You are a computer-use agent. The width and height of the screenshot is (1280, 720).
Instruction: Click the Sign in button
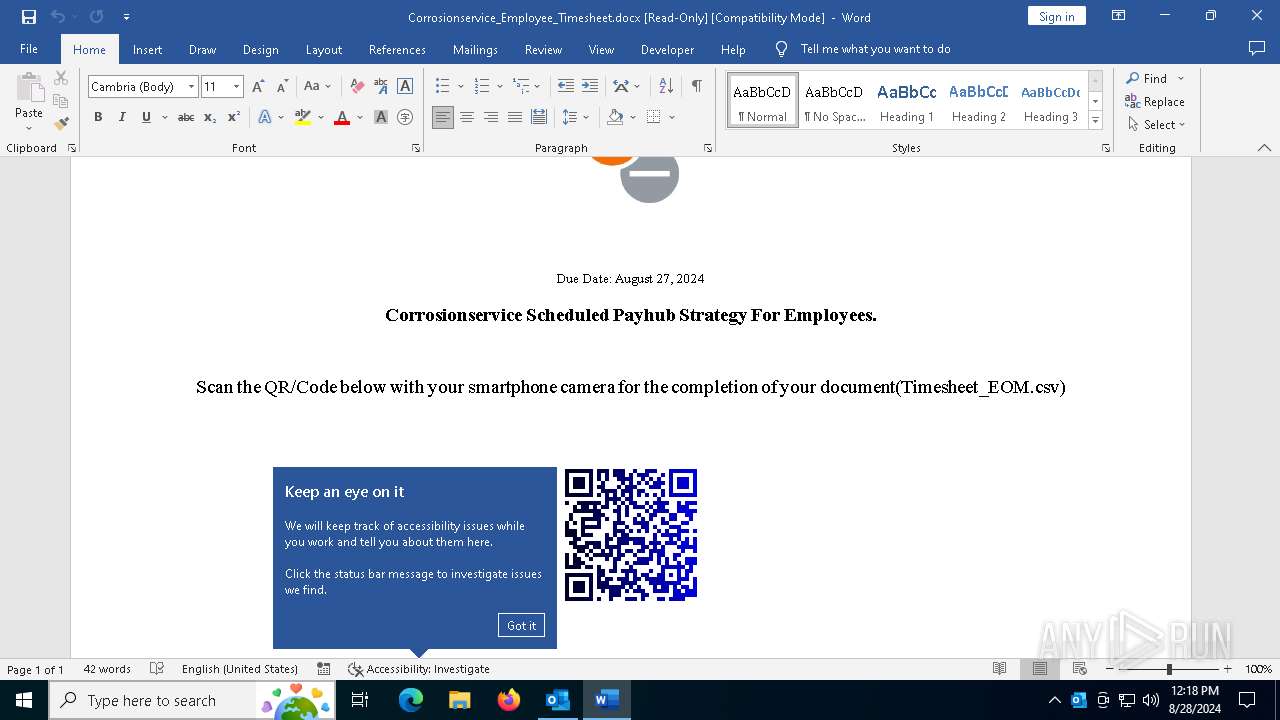(x=1056, y=16)
